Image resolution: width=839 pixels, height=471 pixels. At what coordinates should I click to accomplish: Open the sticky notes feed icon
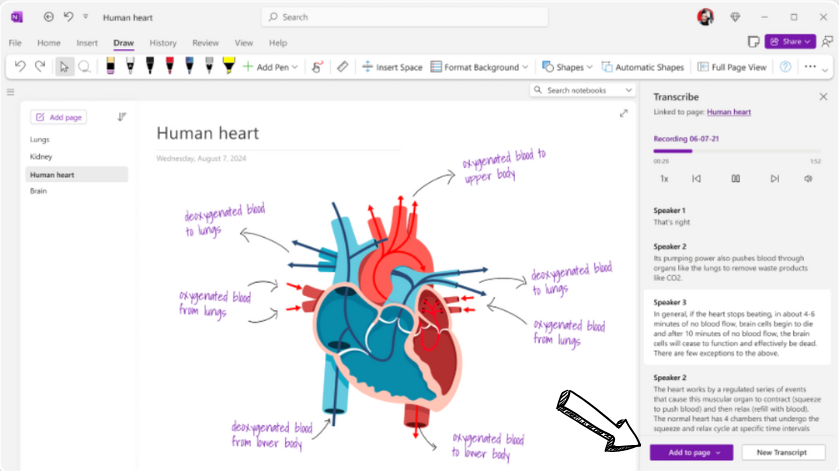click(x=753, y=42)
